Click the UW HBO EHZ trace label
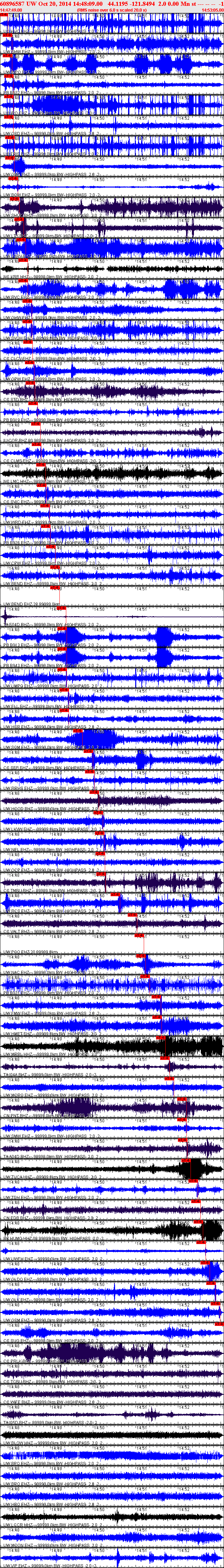The height and width of the screenshot is (1568, 224). click(x=52, y=1504)
